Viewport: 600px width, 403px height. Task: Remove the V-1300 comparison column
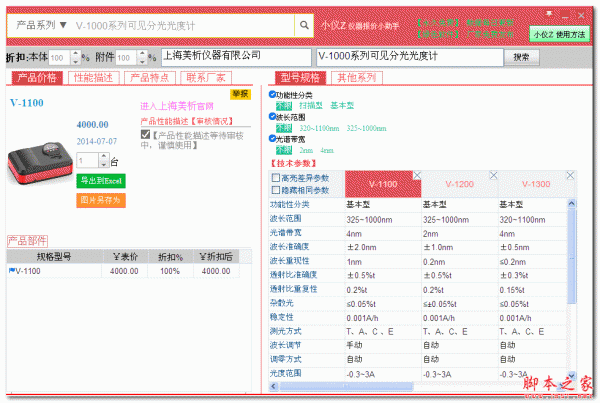point(570,175)
